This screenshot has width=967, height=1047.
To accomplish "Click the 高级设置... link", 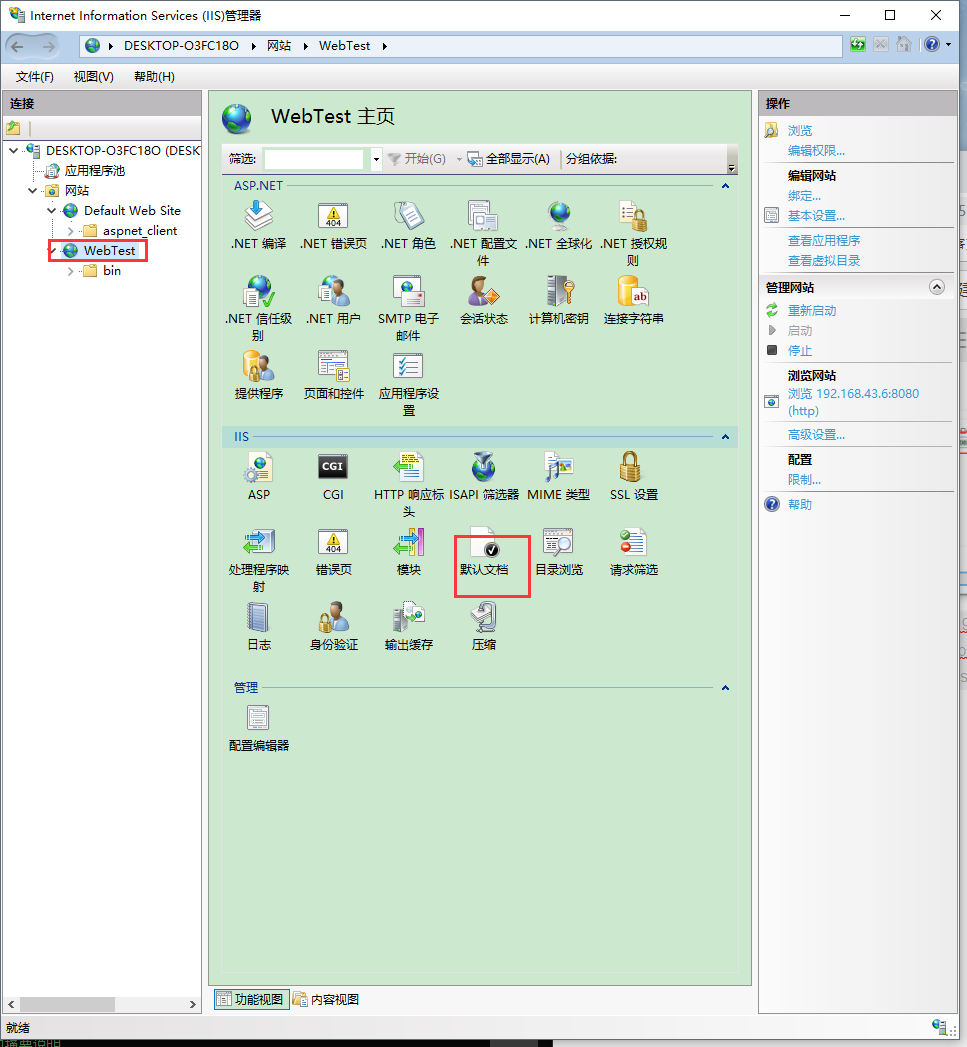I will (816, 435).
